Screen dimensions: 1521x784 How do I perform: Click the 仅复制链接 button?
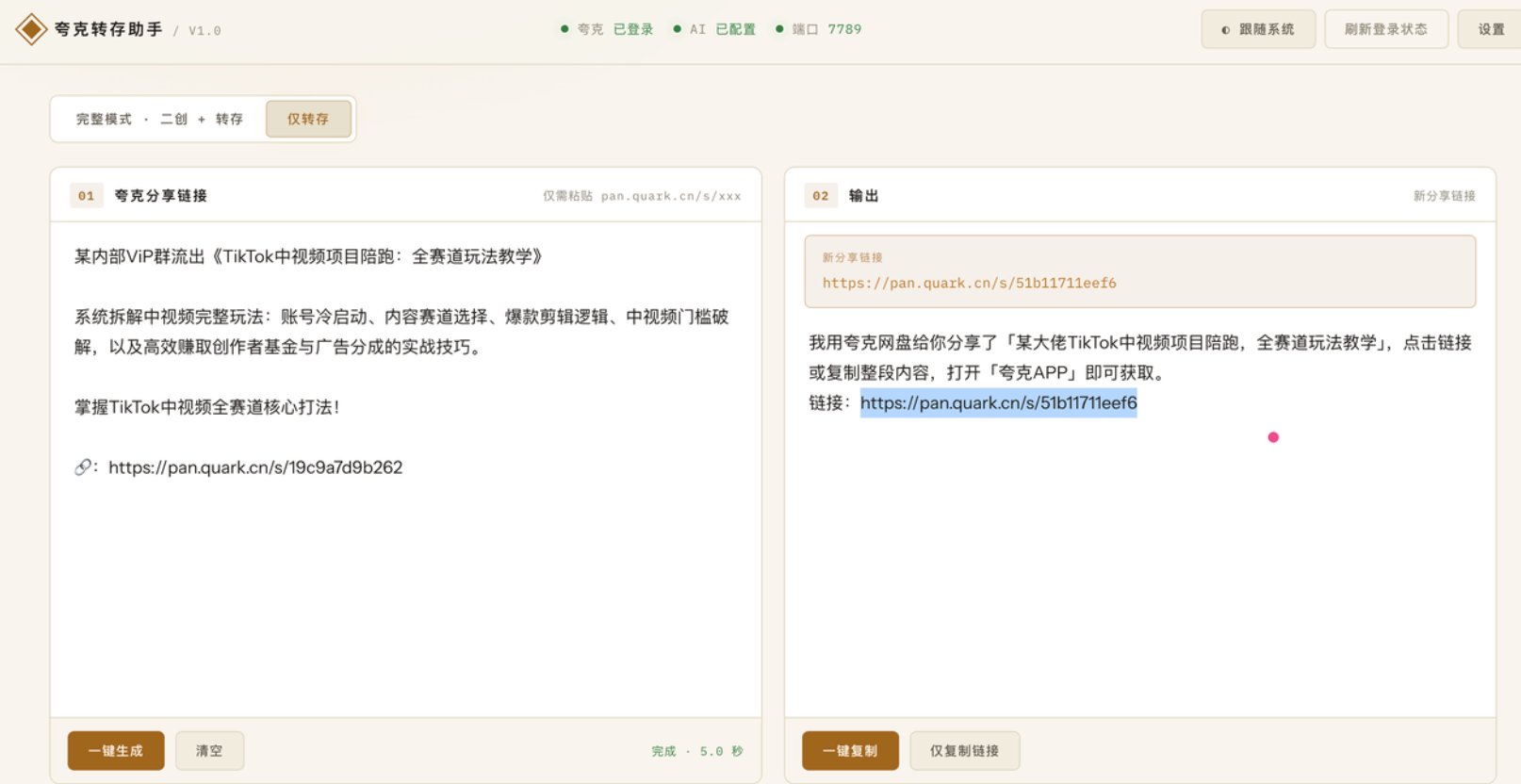tap(964, 751)
